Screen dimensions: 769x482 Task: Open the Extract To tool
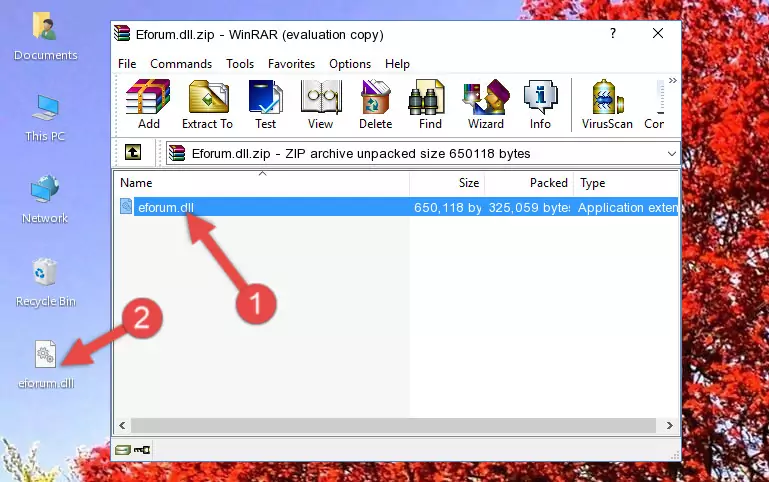click(207, 104)
